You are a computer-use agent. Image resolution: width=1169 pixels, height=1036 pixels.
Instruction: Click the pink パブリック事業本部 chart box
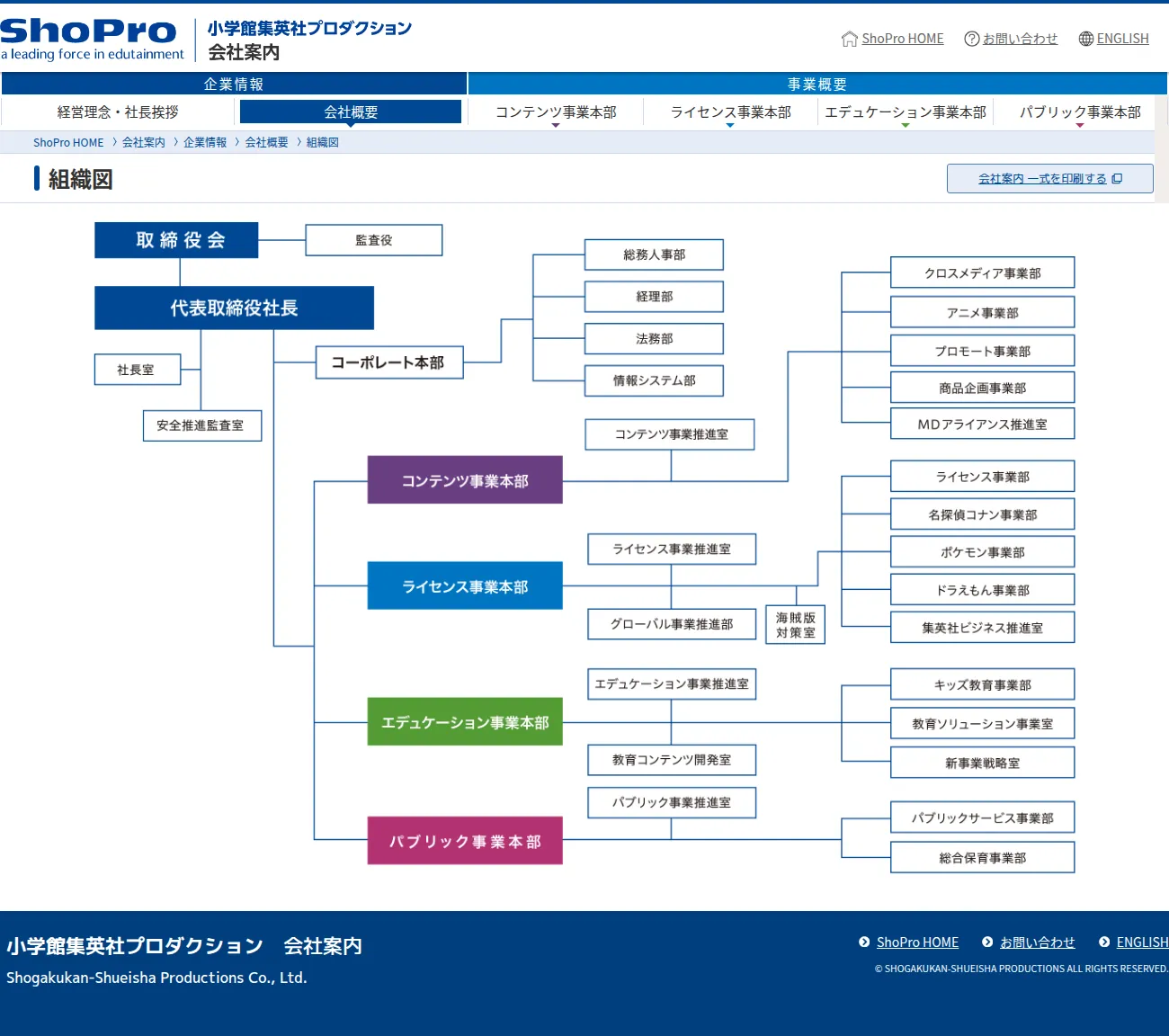click(465, 841)
